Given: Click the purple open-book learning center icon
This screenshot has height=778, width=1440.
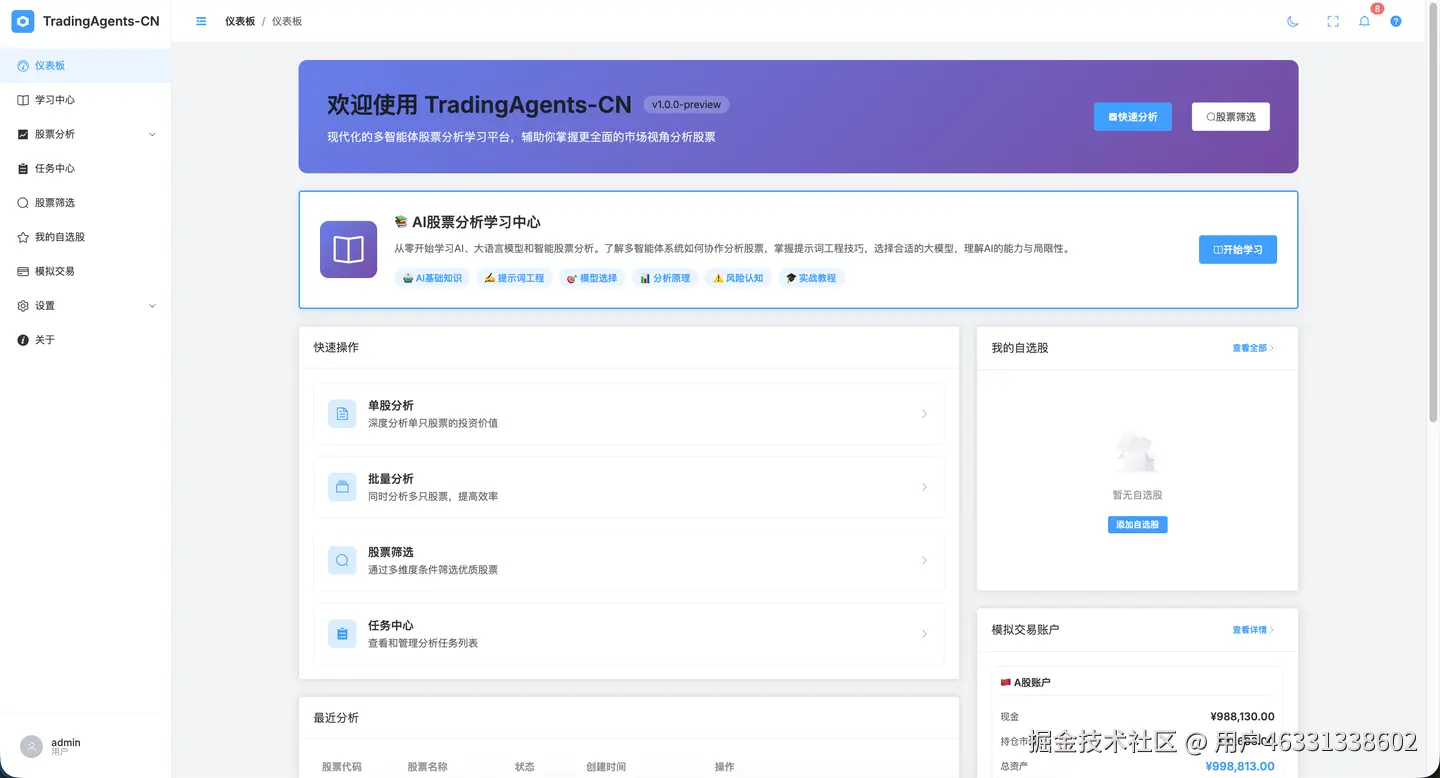Looking at the screenshot, I should coord(348,249).
